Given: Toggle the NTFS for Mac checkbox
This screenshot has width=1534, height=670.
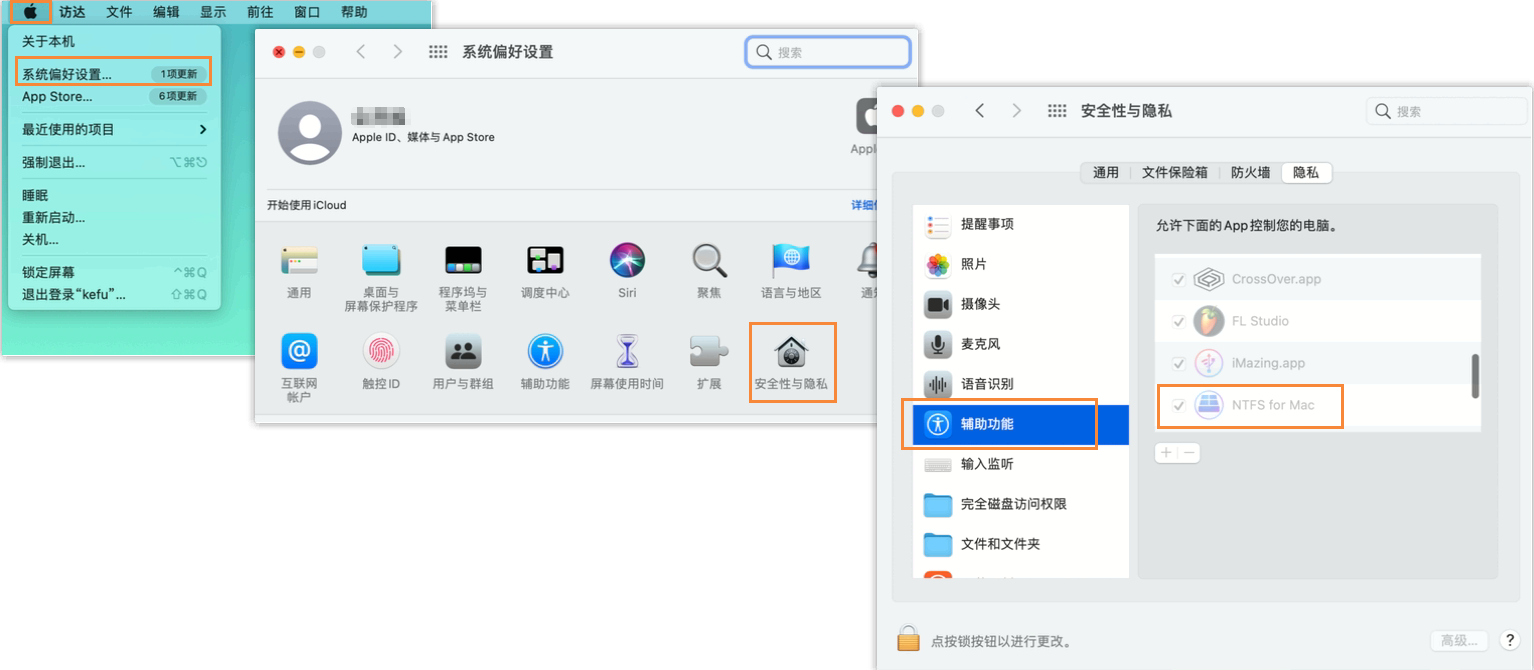Looking at the screenshot, I should point(1179,405).
